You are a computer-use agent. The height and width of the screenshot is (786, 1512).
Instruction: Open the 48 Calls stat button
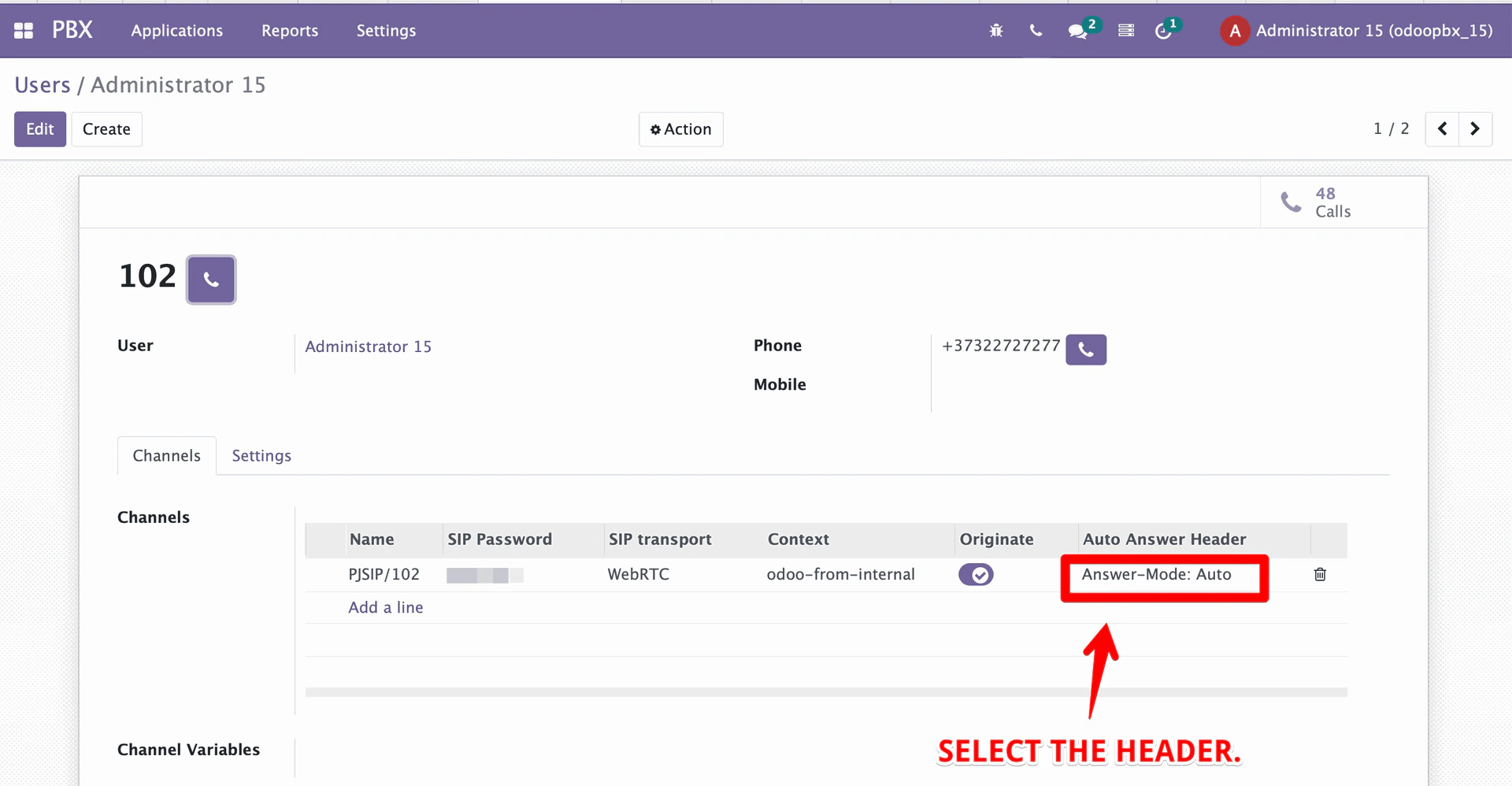(x=1343, y=202)
